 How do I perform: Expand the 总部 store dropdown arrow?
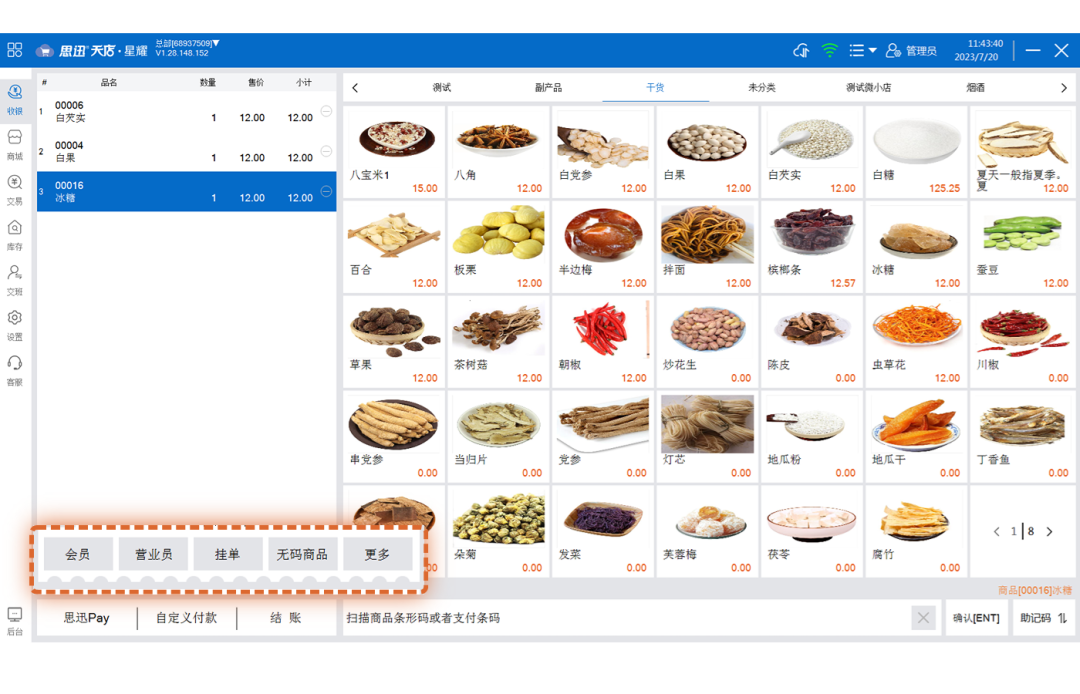pyautogui.click(x=216, y=43)
